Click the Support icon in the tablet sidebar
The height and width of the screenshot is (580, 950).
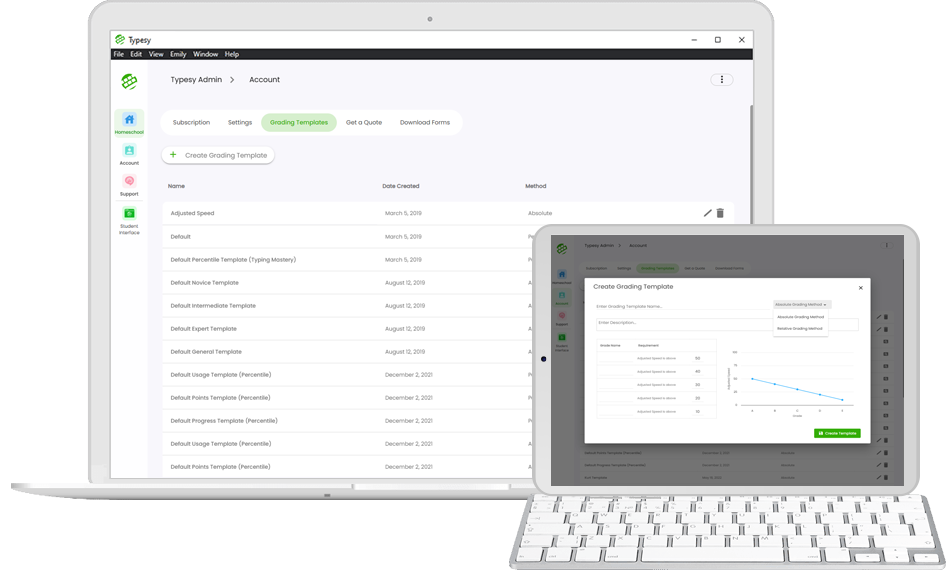coord(562,318)
